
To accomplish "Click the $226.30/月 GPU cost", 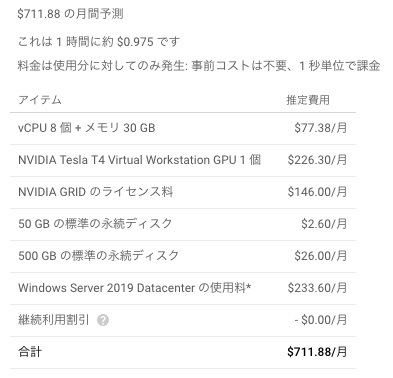I will pyautogui.click(x=317, y=160).
